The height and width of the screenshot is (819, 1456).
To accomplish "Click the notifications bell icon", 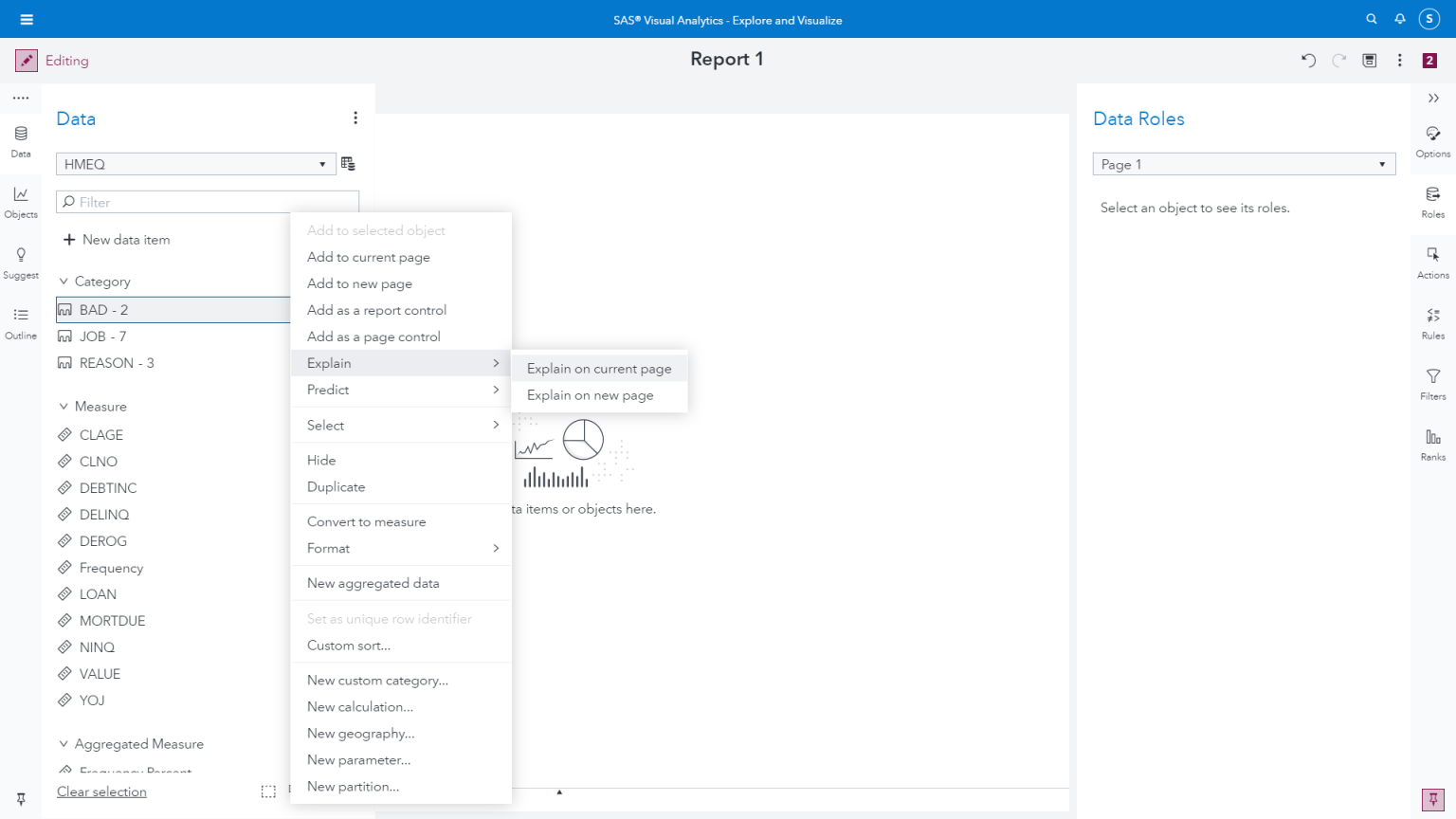I will (x=1399, y=19).
